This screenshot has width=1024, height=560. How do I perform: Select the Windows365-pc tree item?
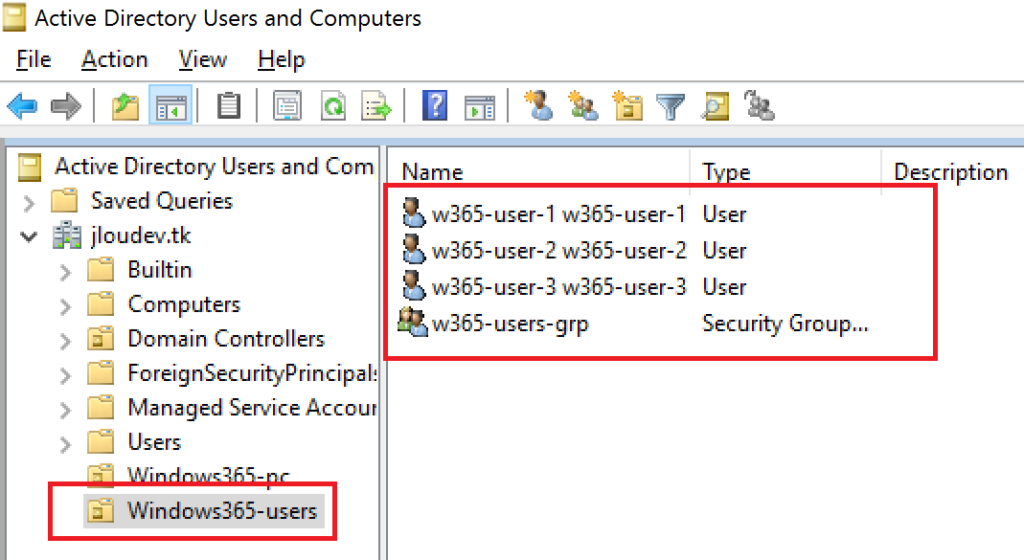point(208,475)
